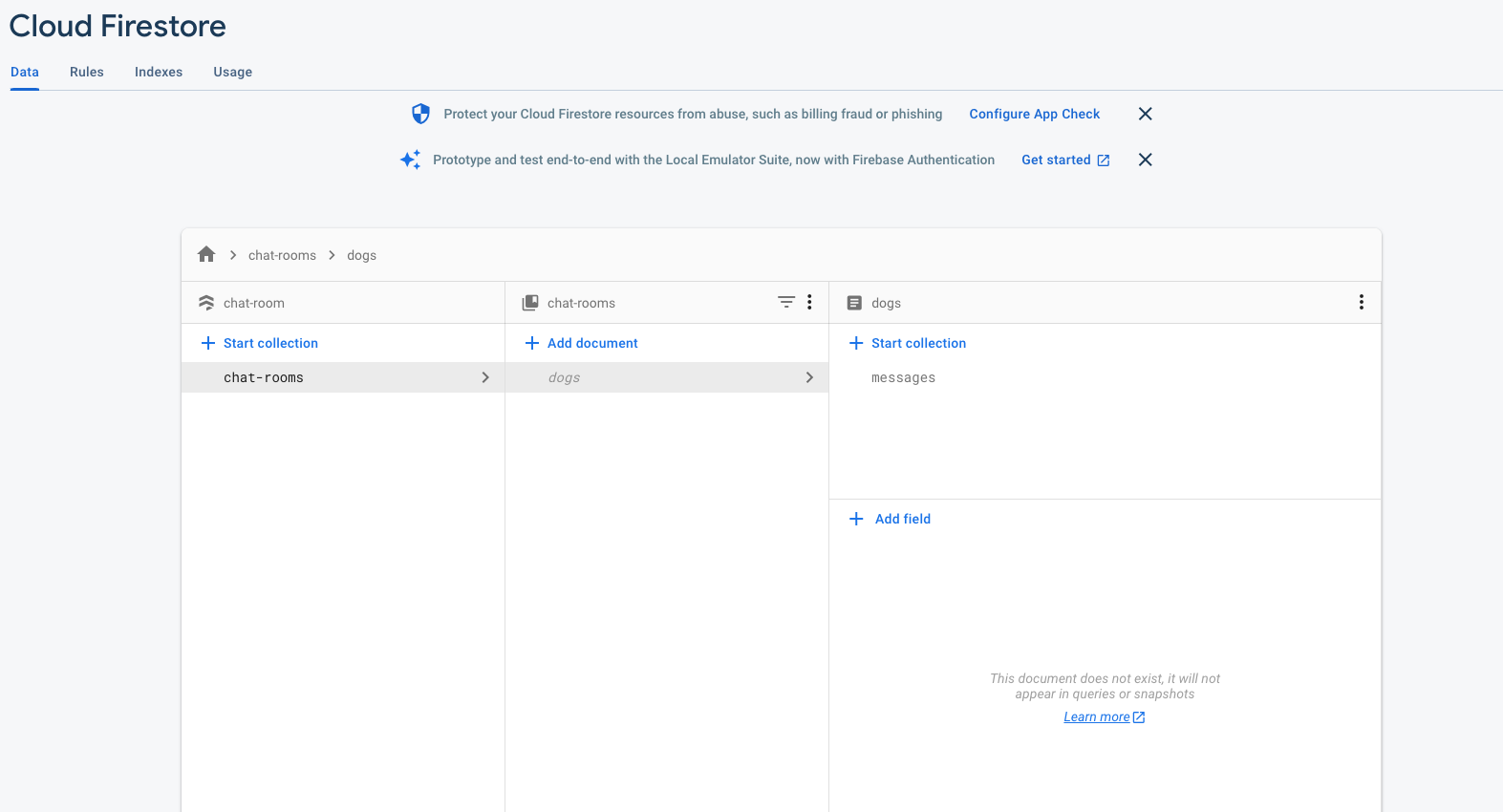Switch to the Indexes tab

[x=159, y=72]
